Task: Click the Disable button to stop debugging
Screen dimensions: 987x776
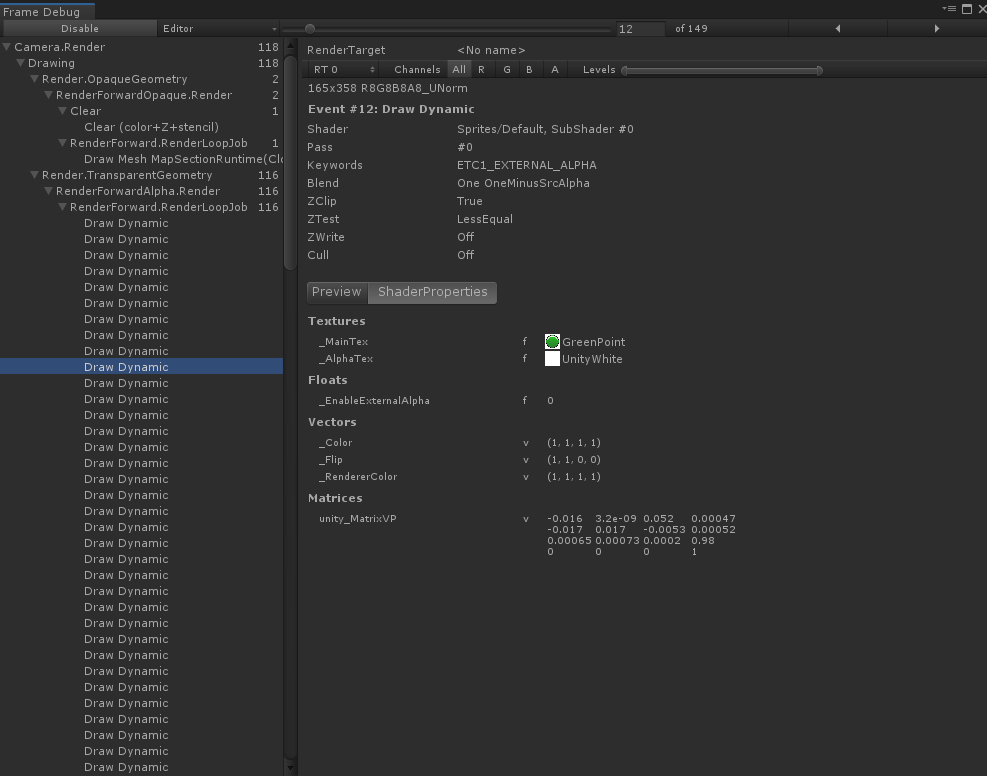Action: (79, 28)
